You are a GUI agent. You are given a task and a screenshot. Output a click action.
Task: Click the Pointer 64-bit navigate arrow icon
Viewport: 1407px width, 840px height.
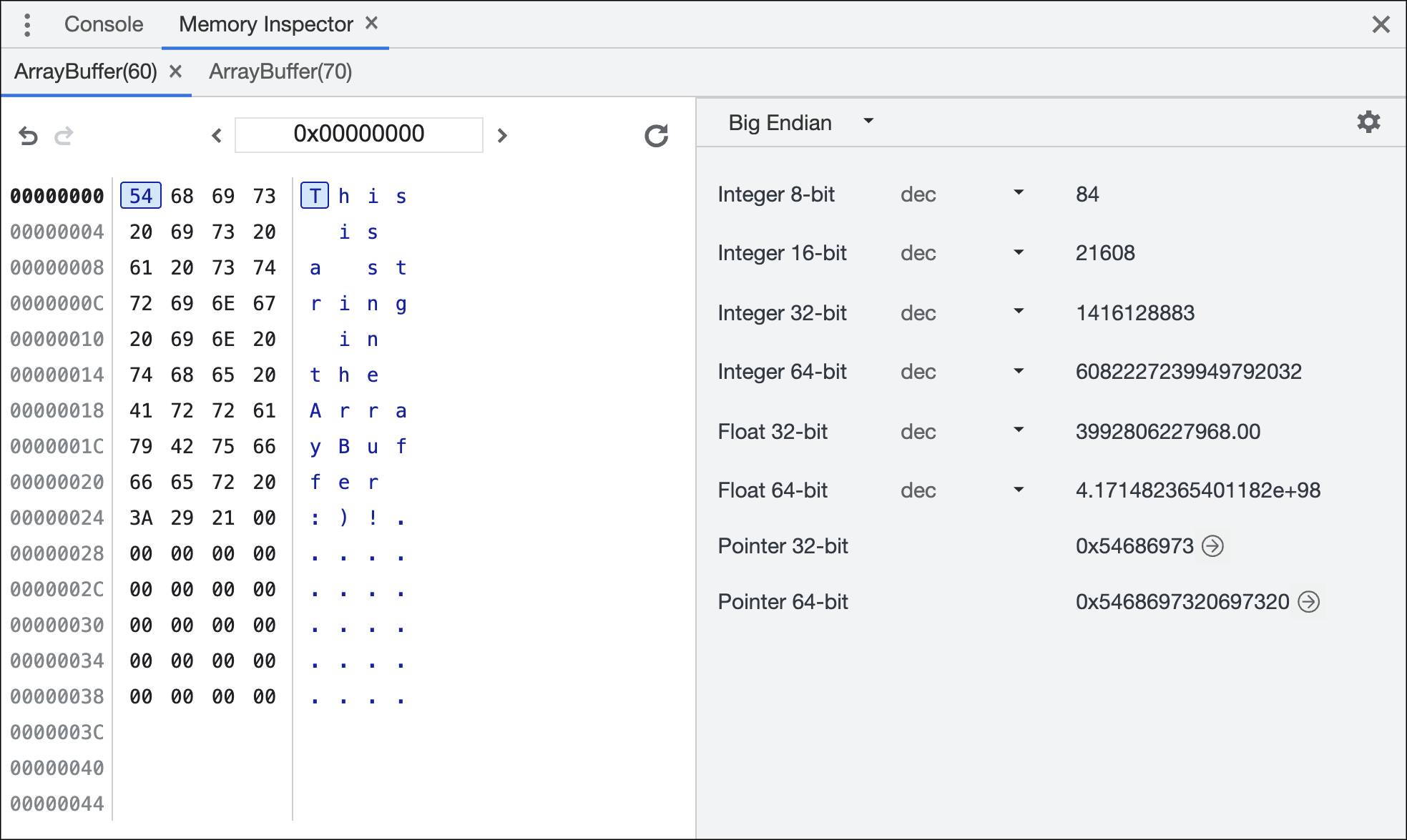click(1312, 601)
